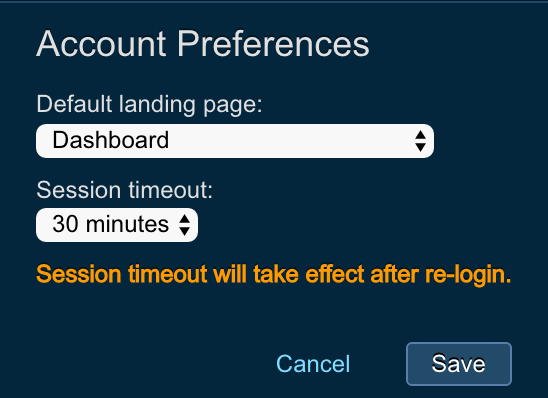Image resolution: width=548 pixels, height=398 pixels.
Task: Open the Default landing page dropdown
Action: pyautogui.click(x=235, y=141)
